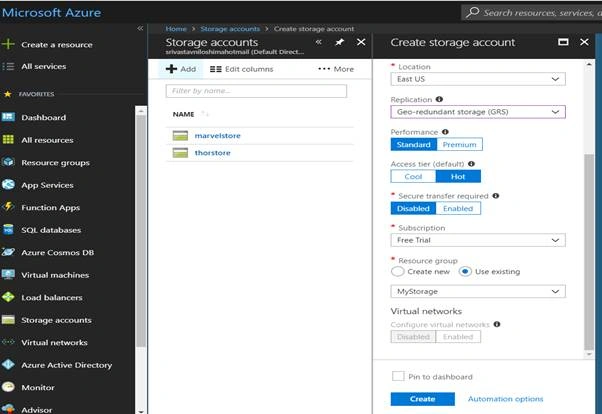Click the Load balancers diamond icon
The height and width of the screenshot is (414, 602).
click(x=8, y=297)
